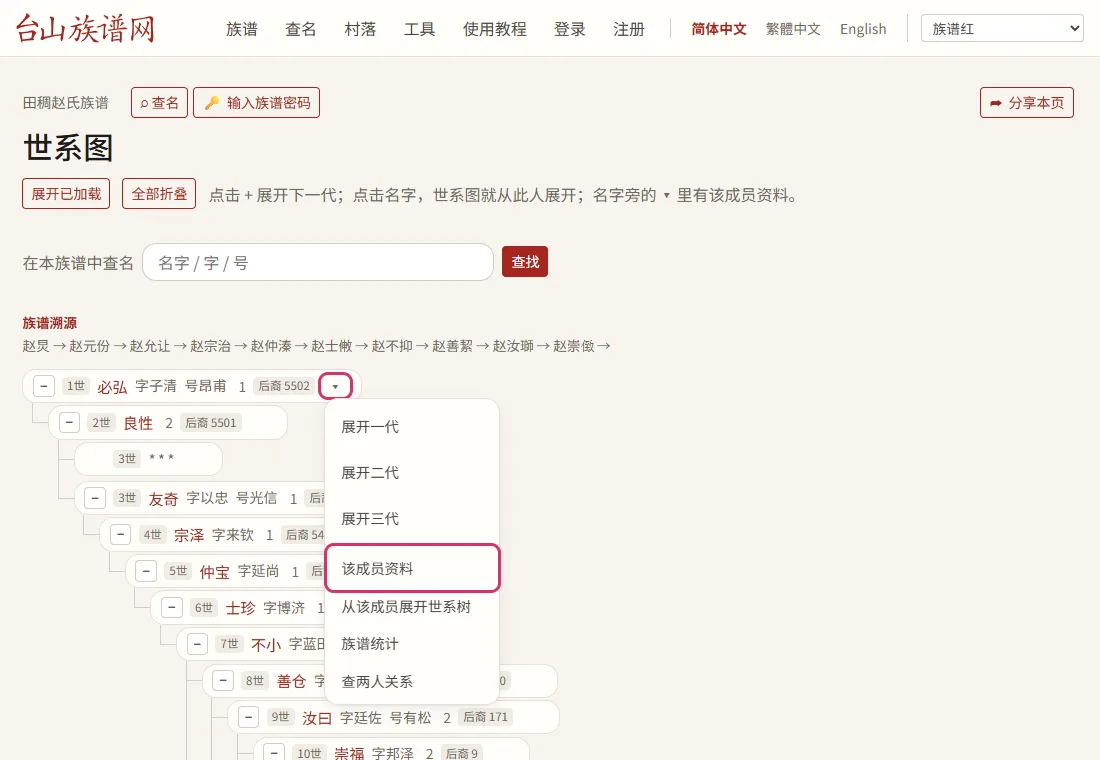Click the name 仲宝
Image resolution: width=1100 pixels, height=760 pixels.
215,572
